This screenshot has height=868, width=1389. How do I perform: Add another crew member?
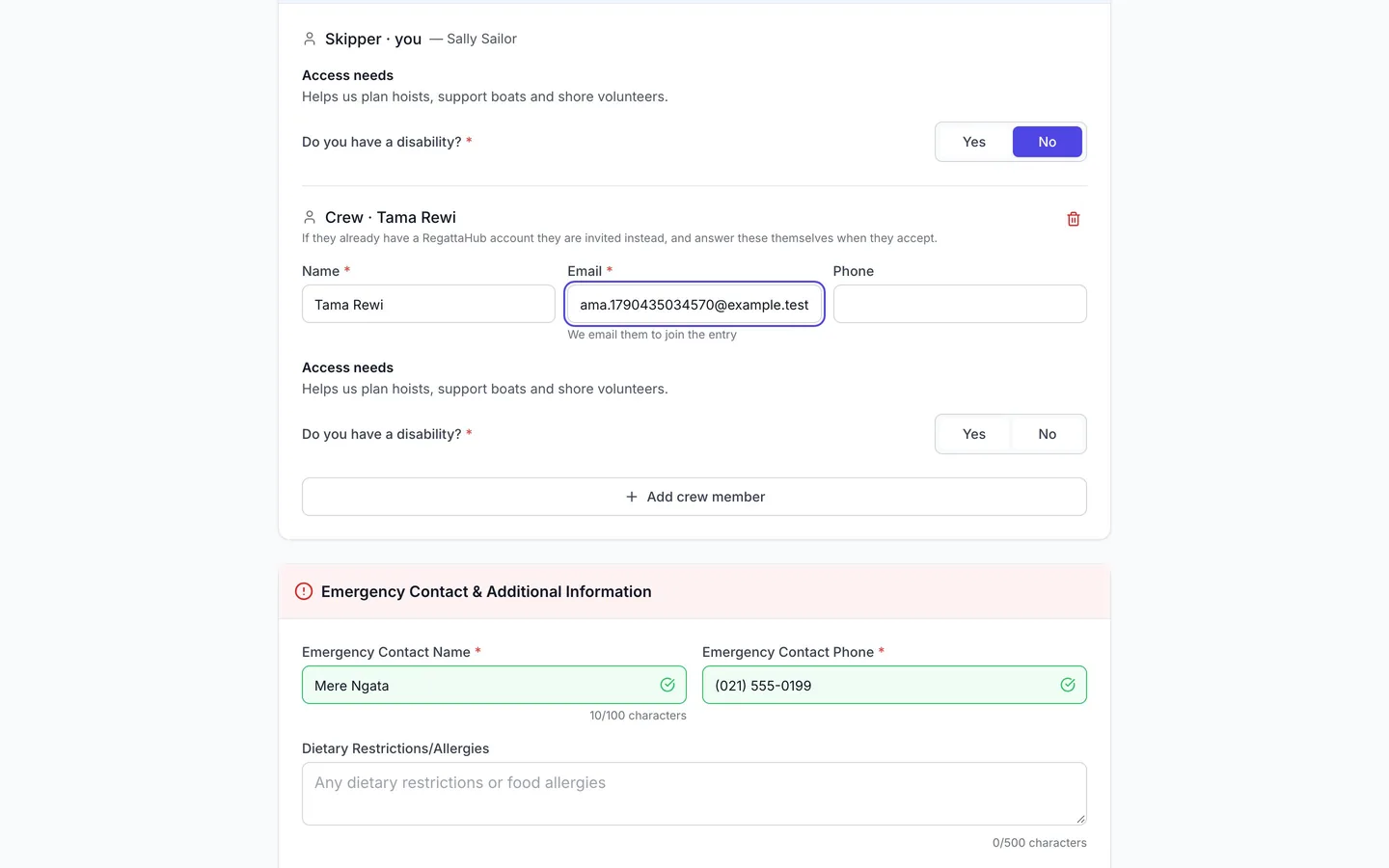pyautogui.click(x=694, y=497)
